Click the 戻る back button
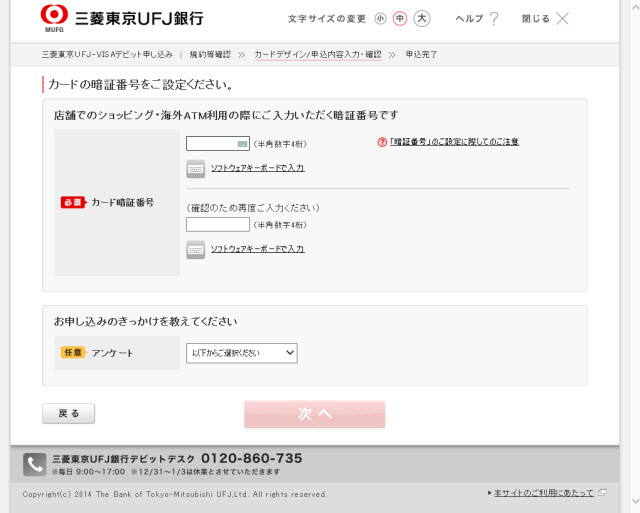Screen dimensions: 640x513 (69, 413)
